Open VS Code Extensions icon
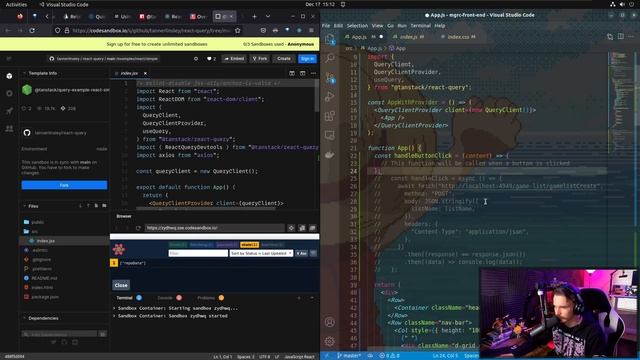Screen dimensions: 640x360 [x=330, y=116]
